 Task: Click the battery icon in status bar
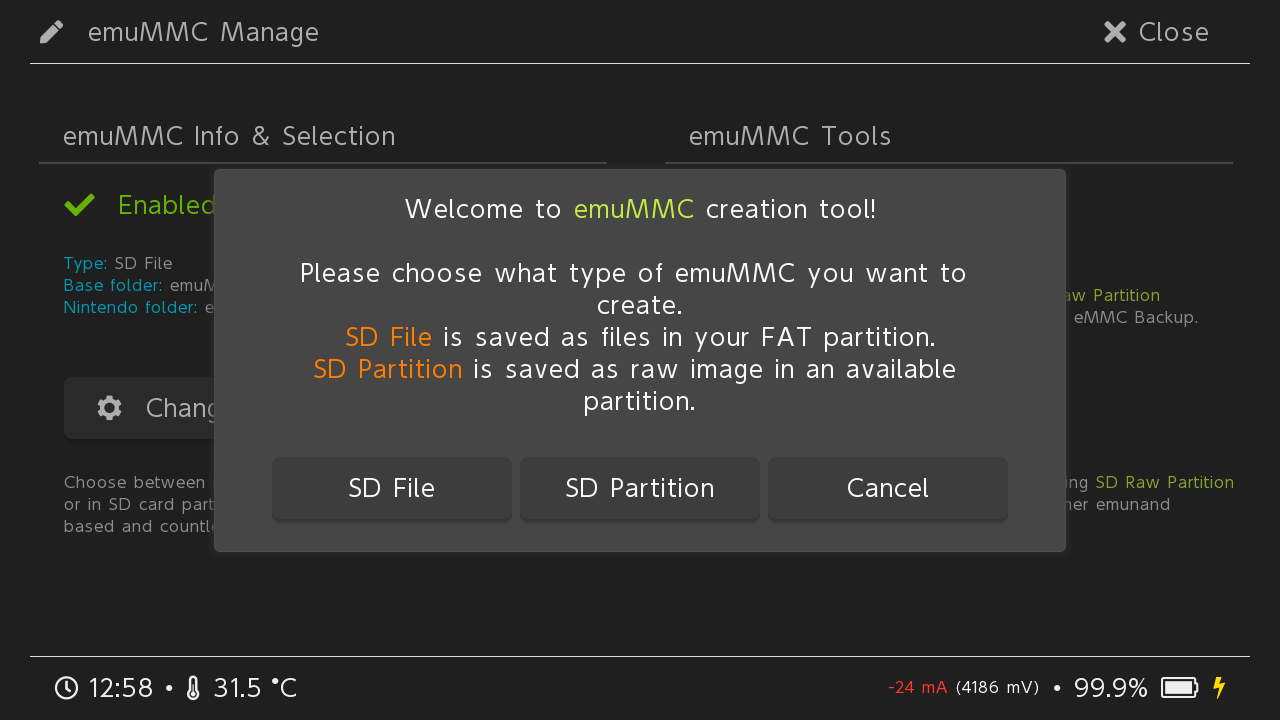[x=1180, y=688]
